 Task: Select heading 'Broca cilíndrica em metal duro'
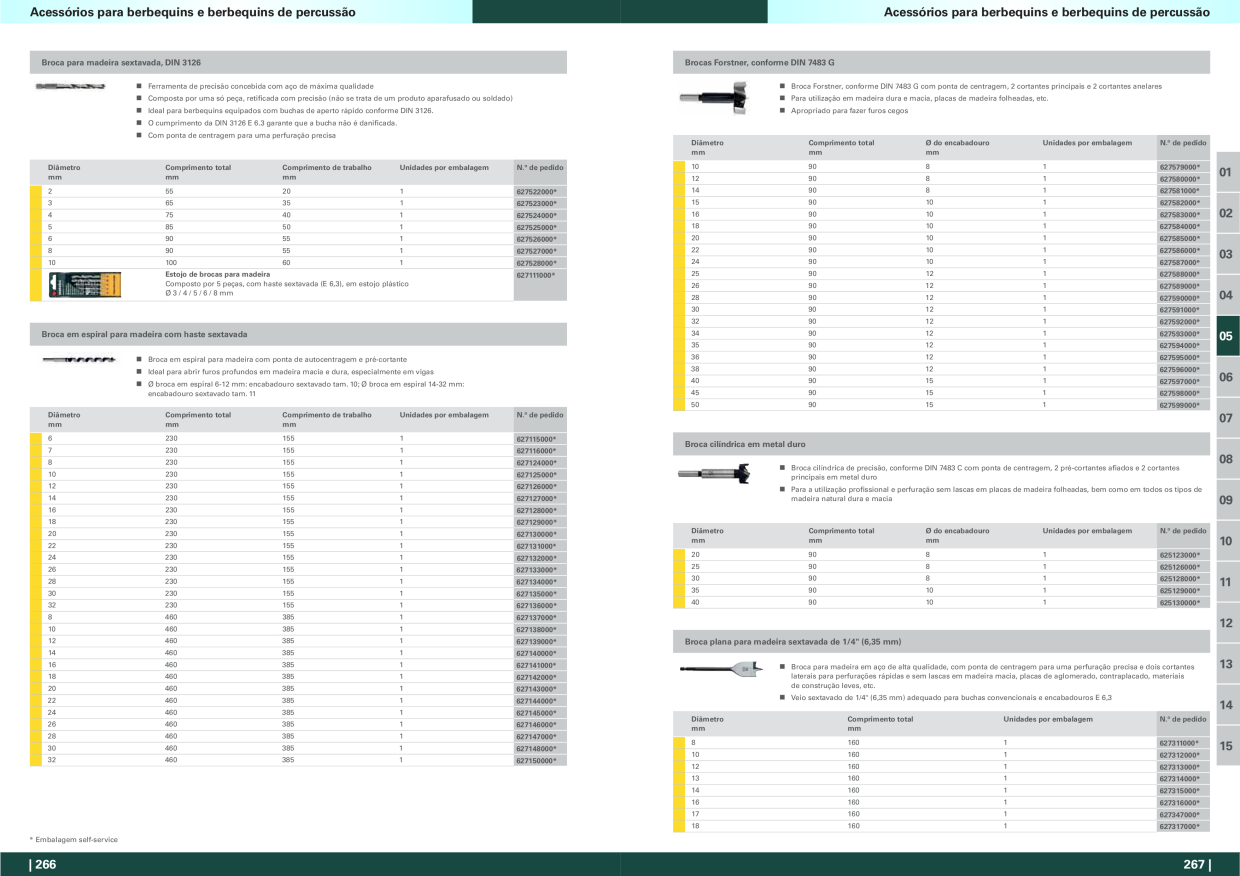point(745,444)
